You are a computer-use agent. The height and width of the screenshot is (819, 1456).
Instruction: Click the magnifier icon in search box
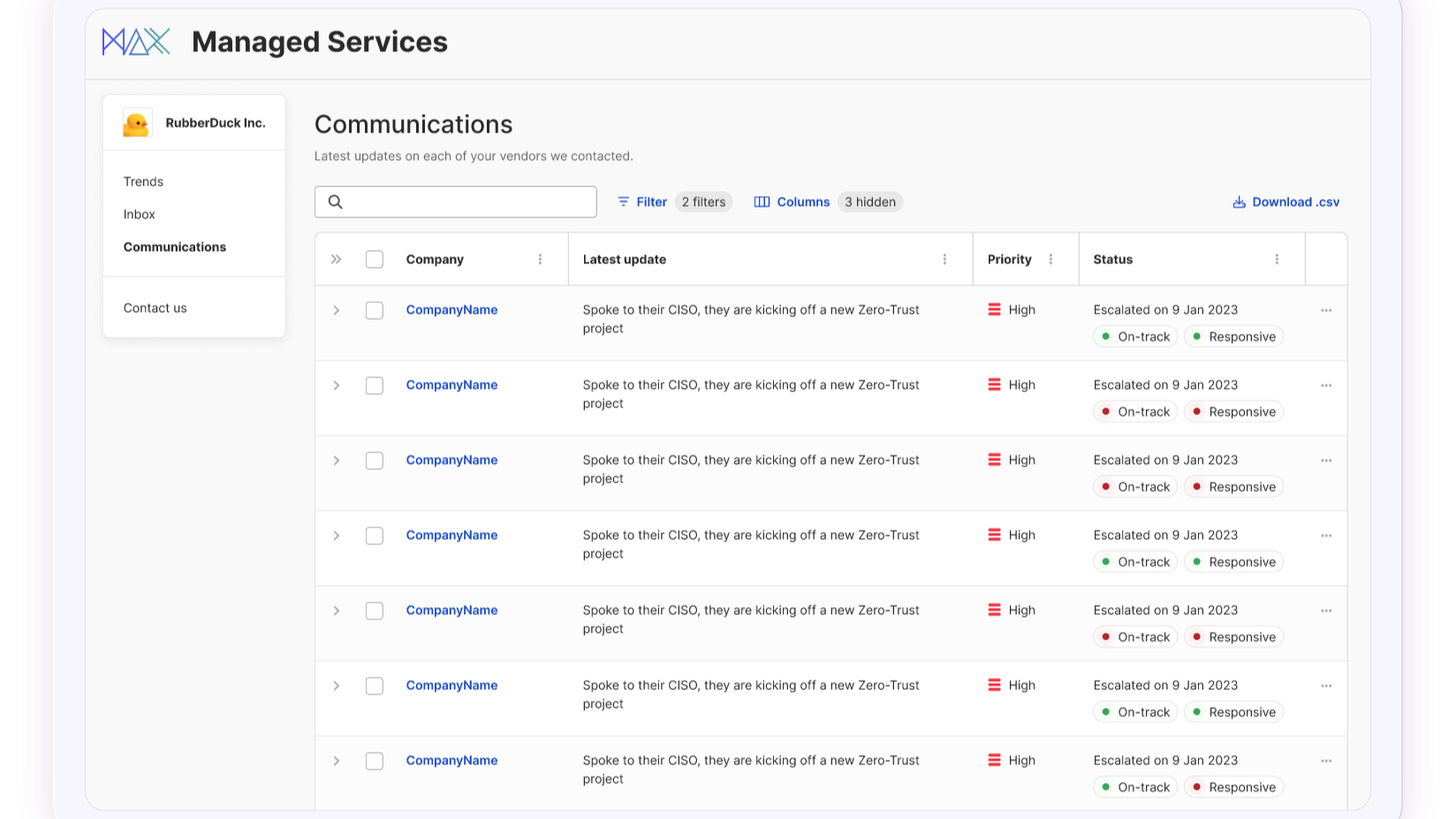coord(336,202)
